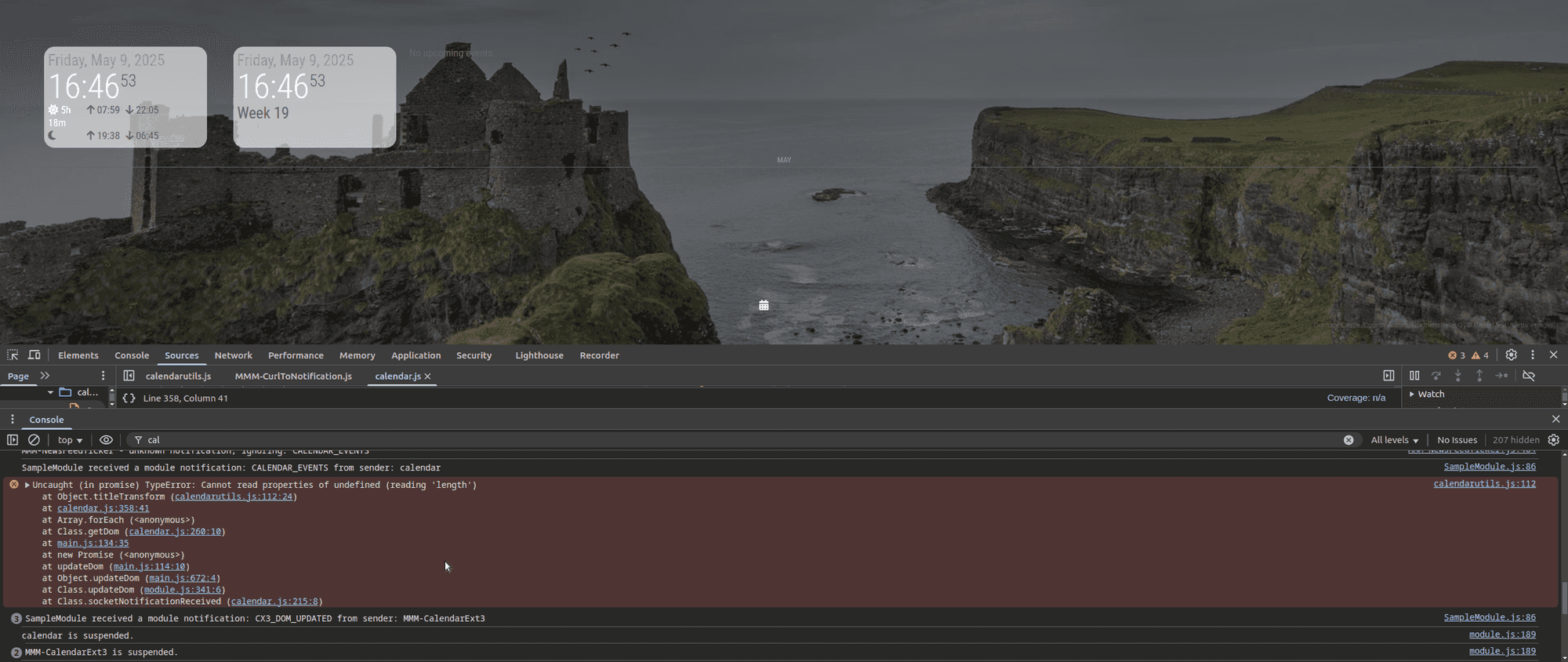This screenshot has height=662, width=1568.
Task: Open the calendar.js:358:41 stack link
Action: [103, 508]
